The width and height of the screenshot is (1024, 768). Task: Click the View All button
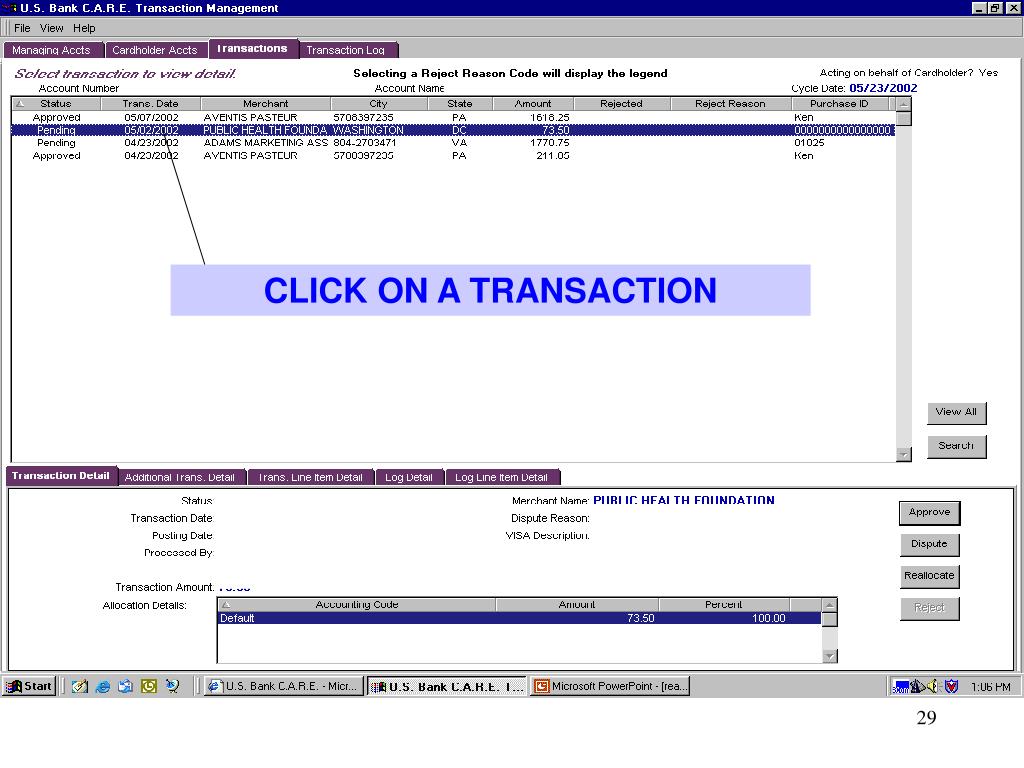(956, 412)
